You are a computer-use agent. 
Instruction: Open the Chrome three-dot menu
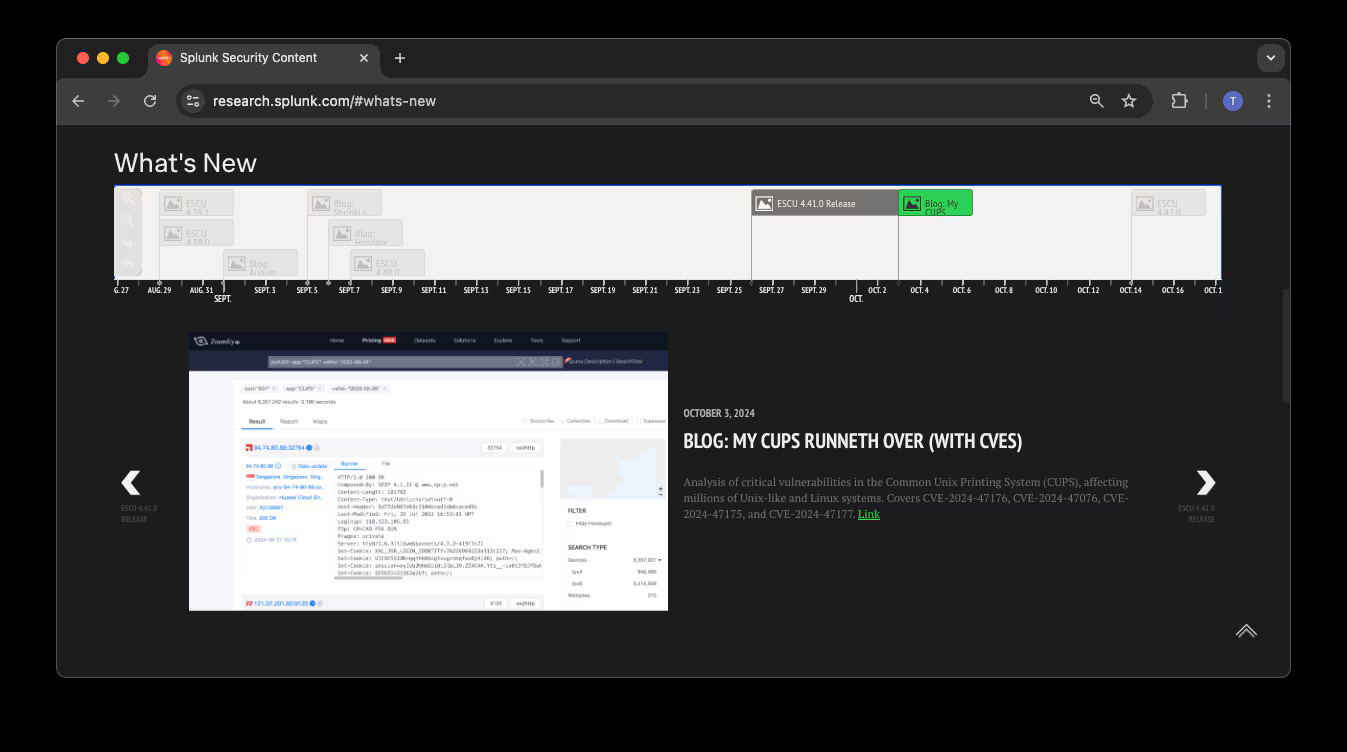(x=1268, y=101)
